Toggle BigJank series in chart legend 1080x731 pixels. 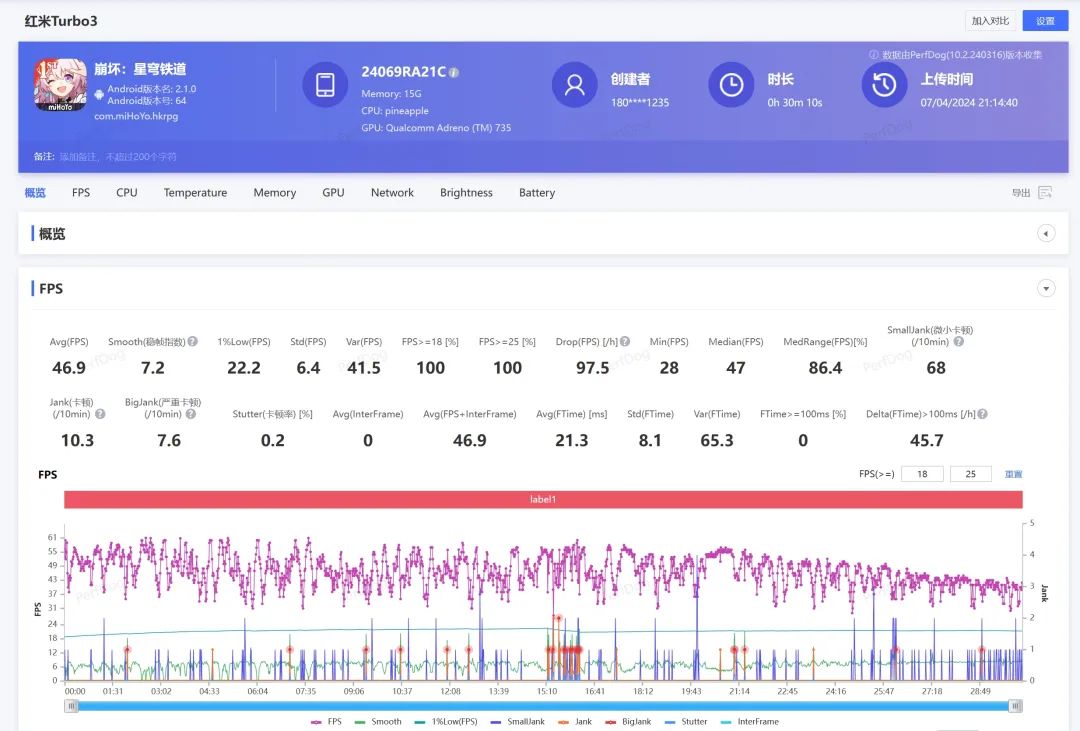(x=629, y=721)
